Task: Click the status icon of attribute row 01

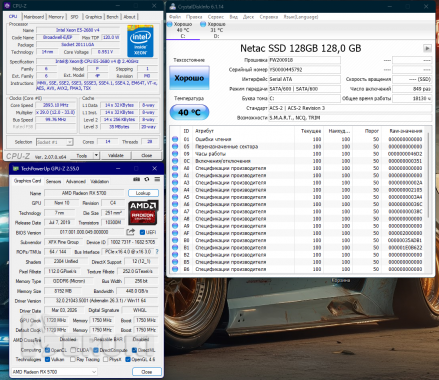Action: click(x=175, y=139)
